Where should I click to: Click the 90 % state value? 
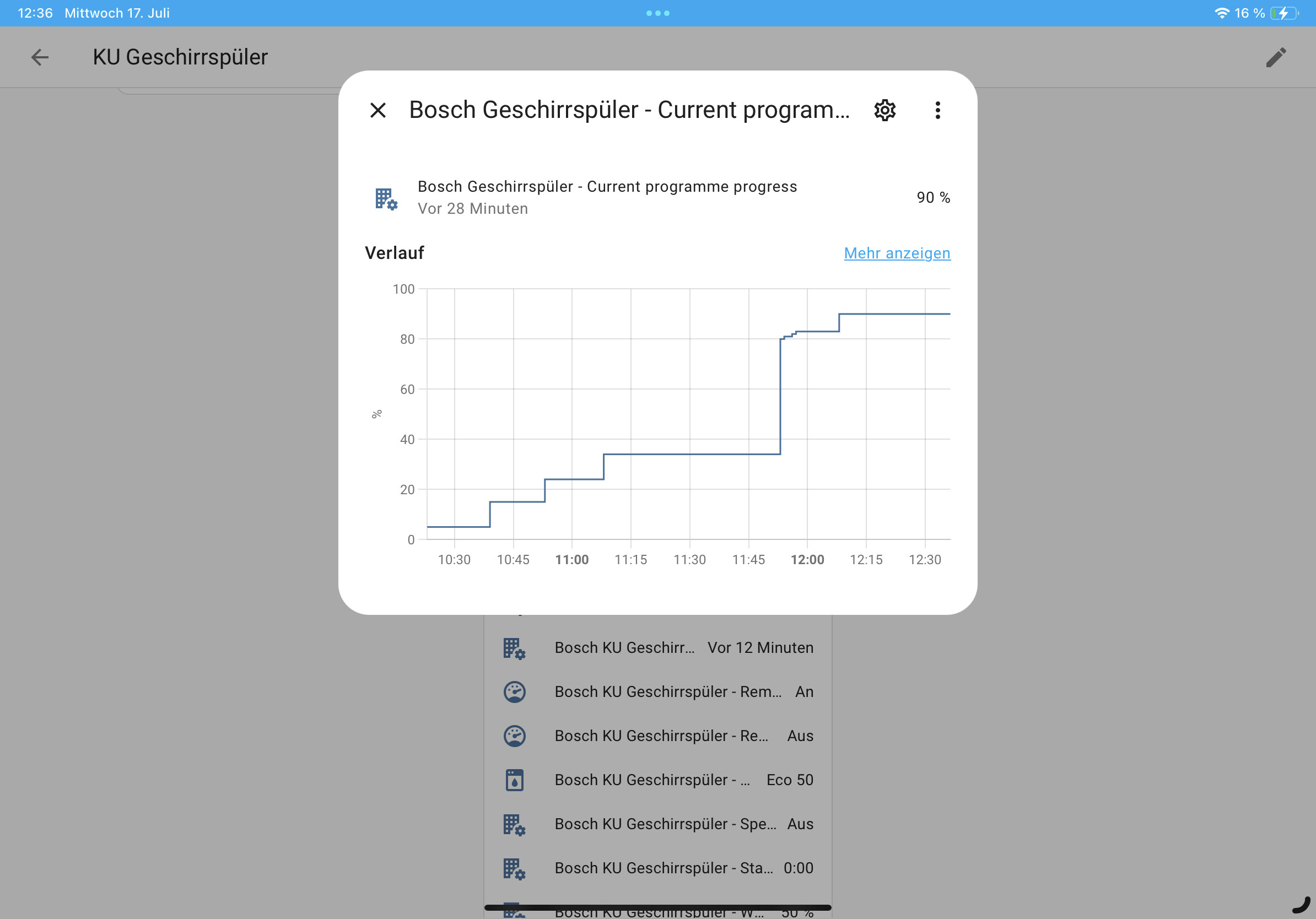(x=933, y=198)
